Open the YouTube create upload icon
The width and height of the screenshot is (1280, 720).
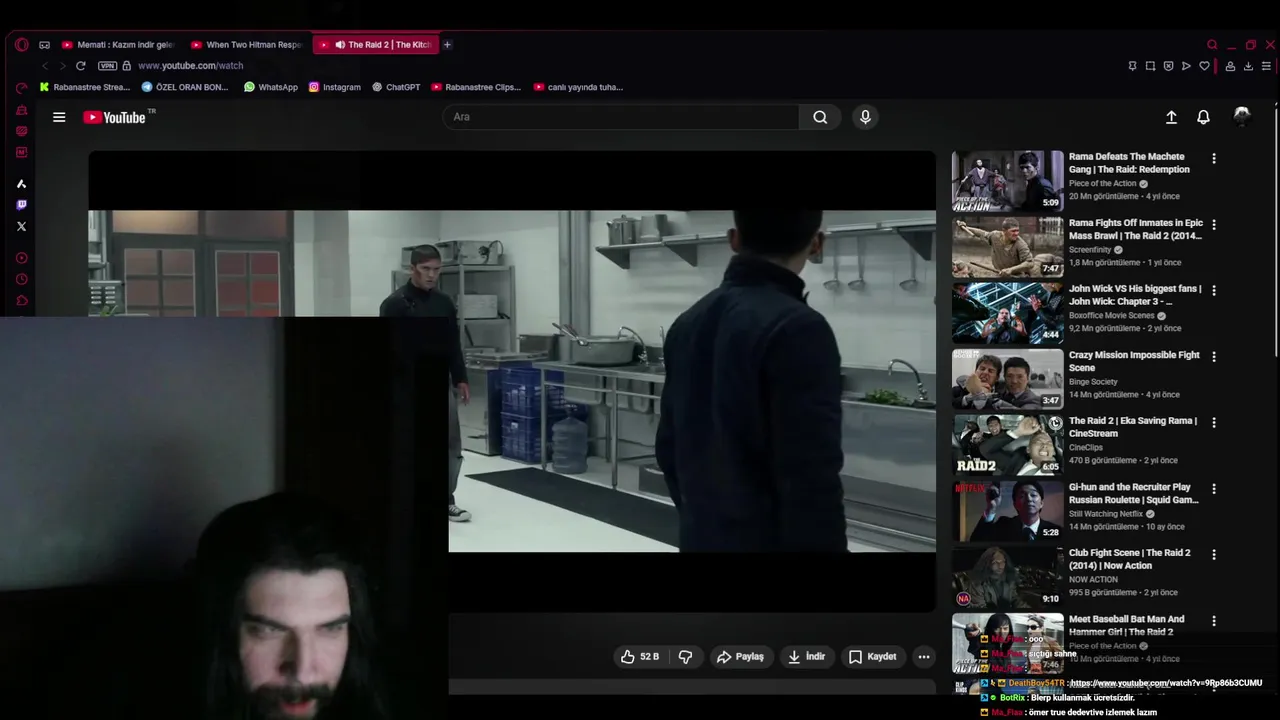tap(1171, 117)
